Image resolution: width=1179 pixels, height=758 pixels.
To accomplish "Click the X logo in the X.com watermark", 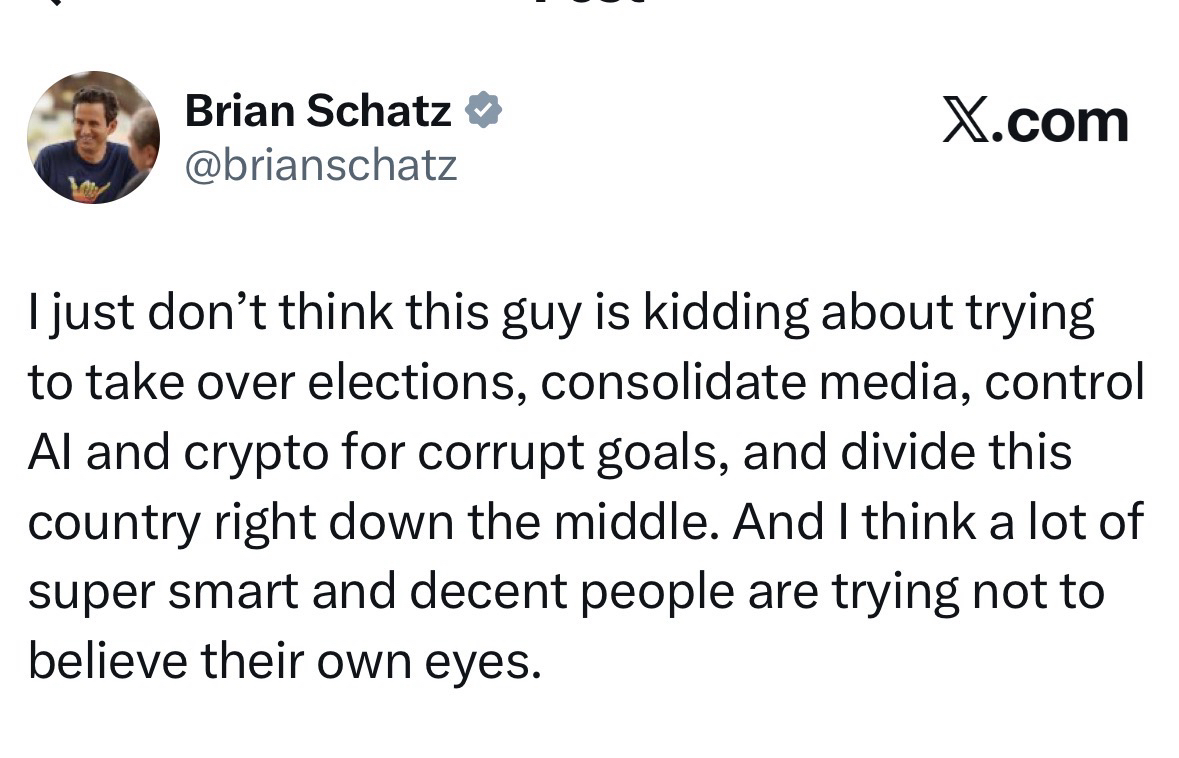I will [x=963, y=123].
